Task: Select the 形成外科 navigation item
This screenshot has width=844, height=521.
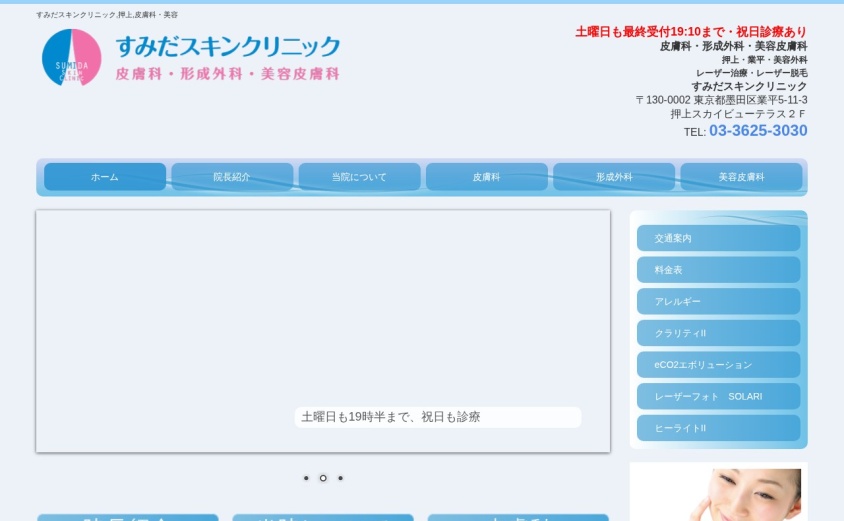Action: pos(614,177)
